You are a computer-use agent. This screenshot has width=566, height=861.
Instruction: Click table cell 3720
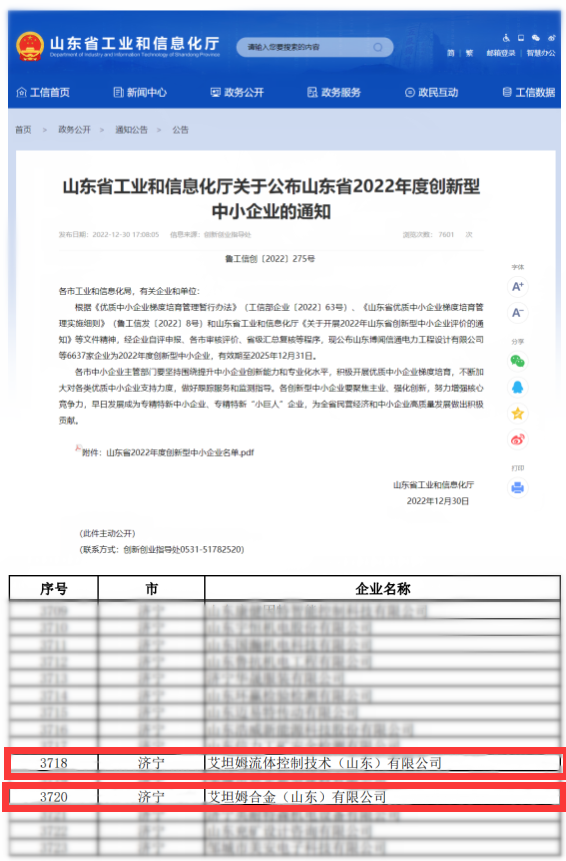(x=53, y=797)
